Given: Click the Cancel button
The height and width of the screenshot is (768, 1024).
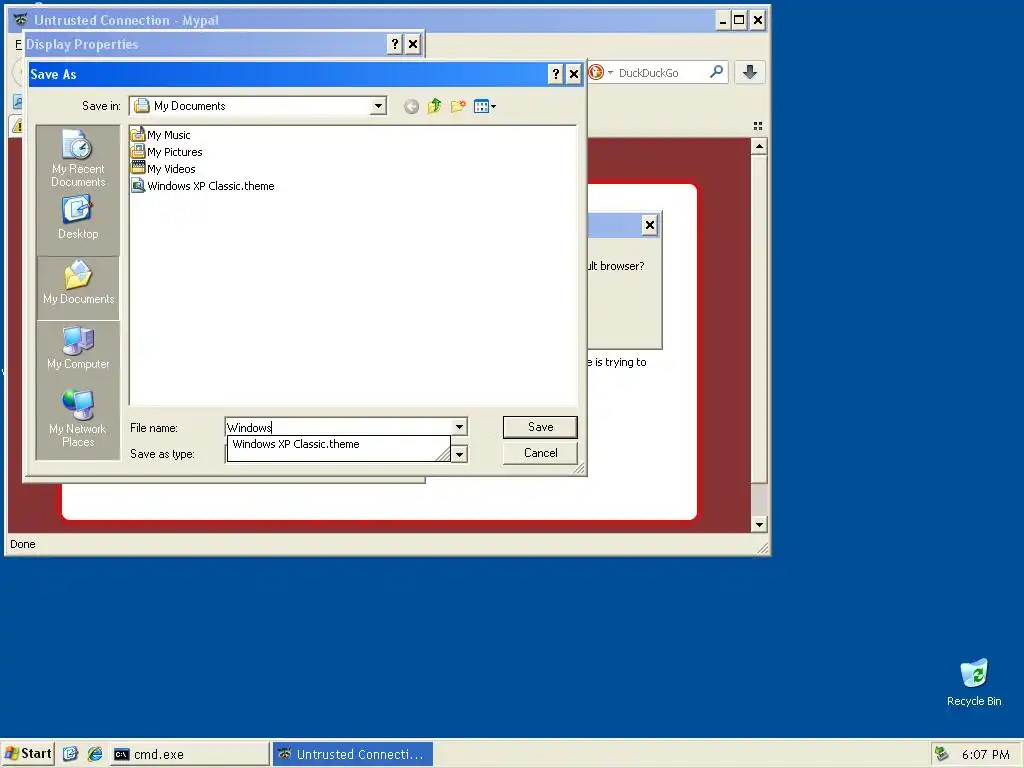Looking at the screenshot, I should 540,453.
